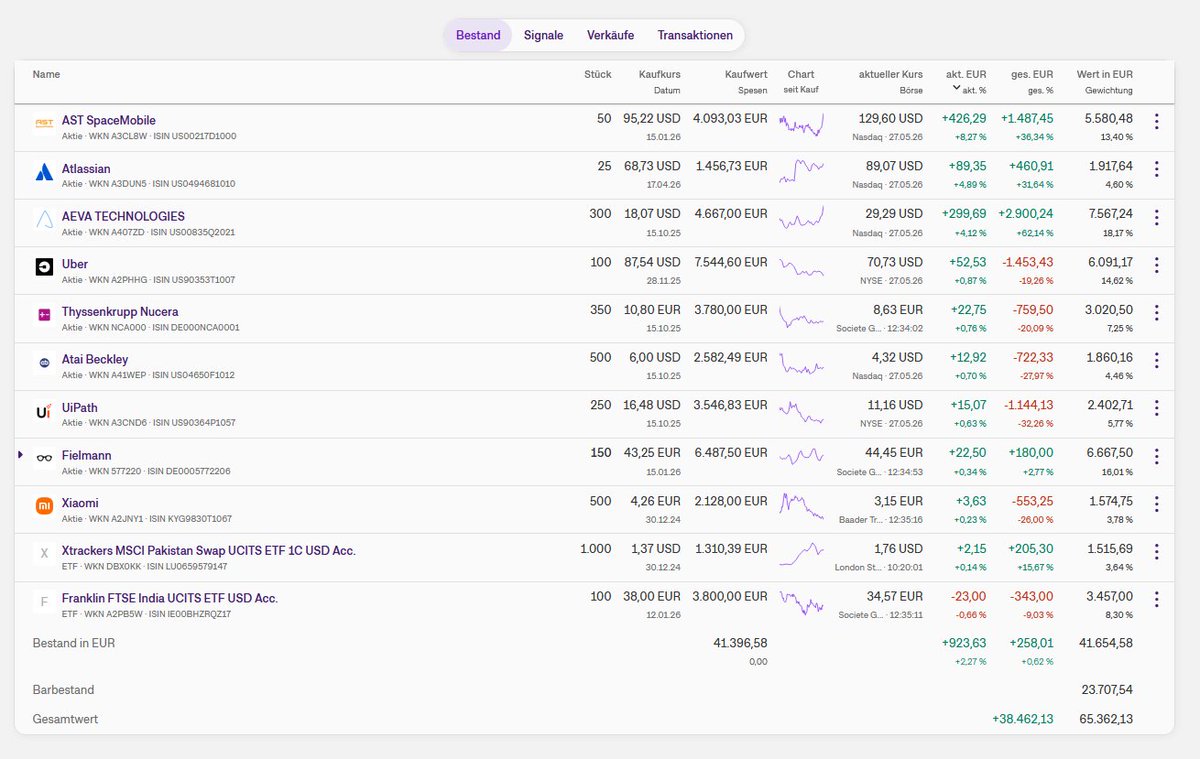The width and height of the screenshot is (1200, 759).
Task: Click the Xtrackers Pakistan ETF mini chart
Action: pyautogui.click(x=801, y=554)
